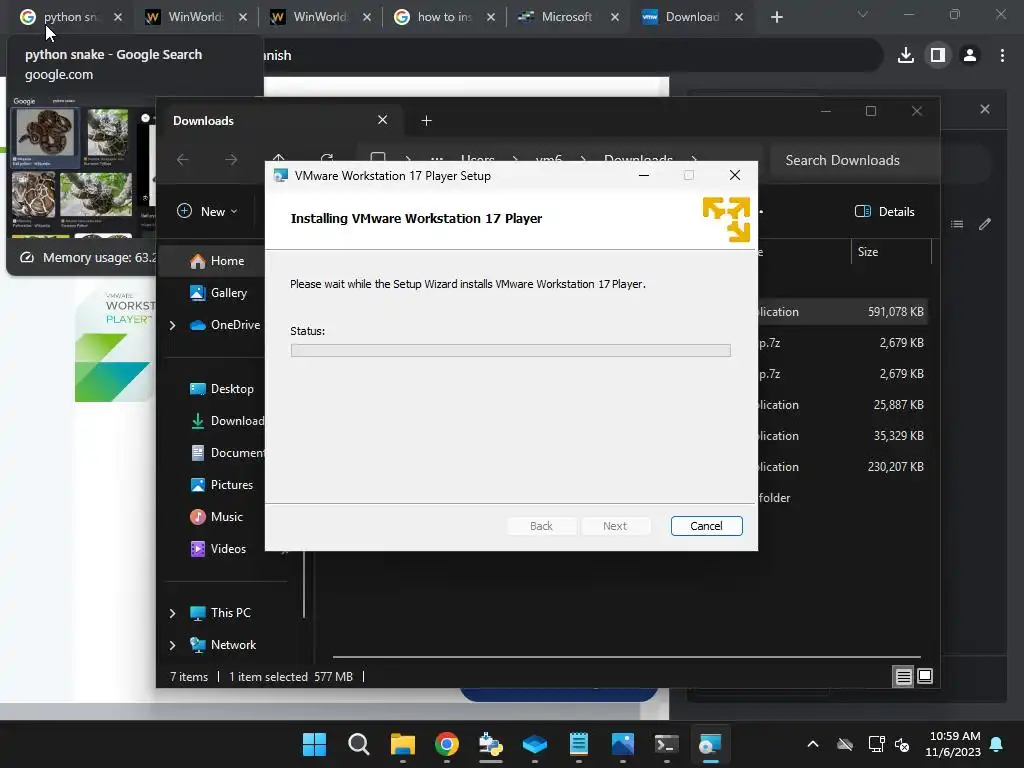This screenshot has width=1024, height=768.
Task: Go forward in File Explorer
Action: tap(231, 159)
